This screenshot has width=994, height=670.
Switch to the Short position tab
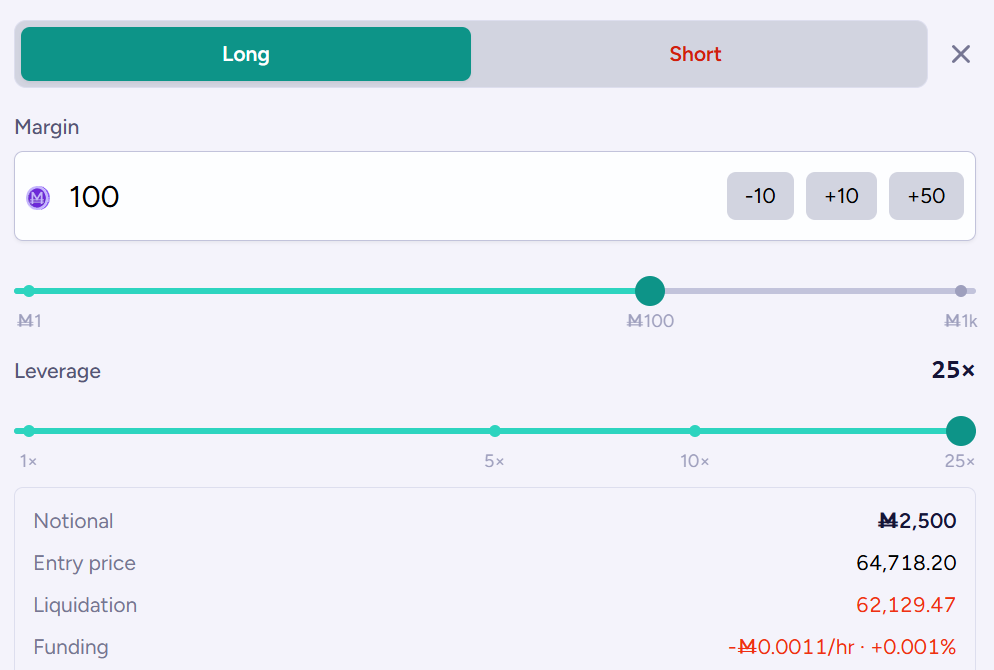click(x=695, y=54)
